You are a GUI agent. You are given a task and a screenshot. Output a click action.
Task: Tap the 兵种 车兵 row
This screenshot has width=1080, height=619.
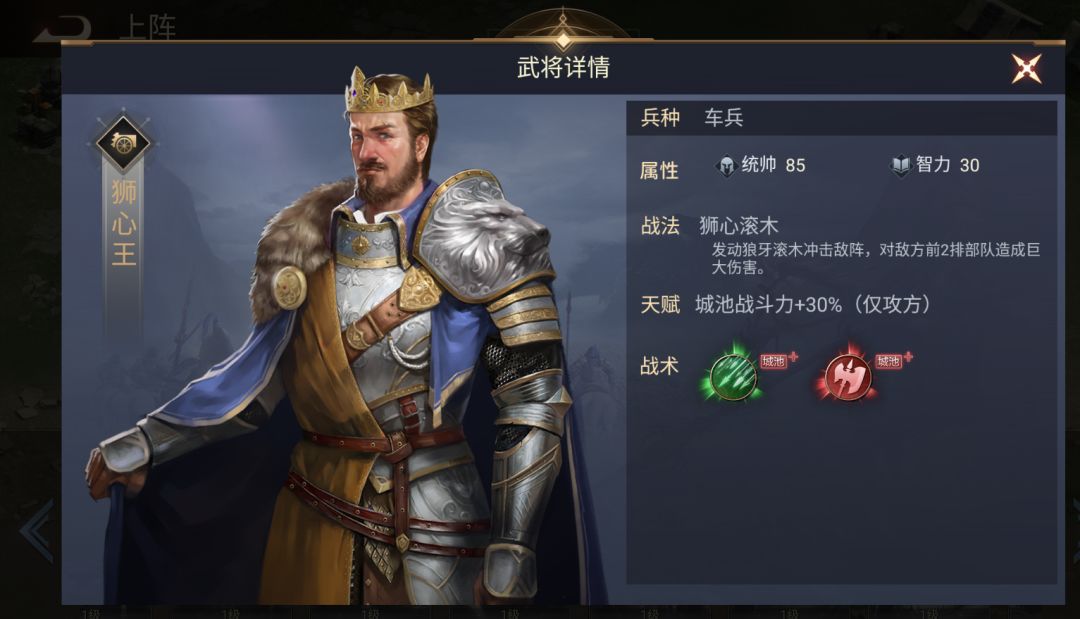(x=841, y=118)
